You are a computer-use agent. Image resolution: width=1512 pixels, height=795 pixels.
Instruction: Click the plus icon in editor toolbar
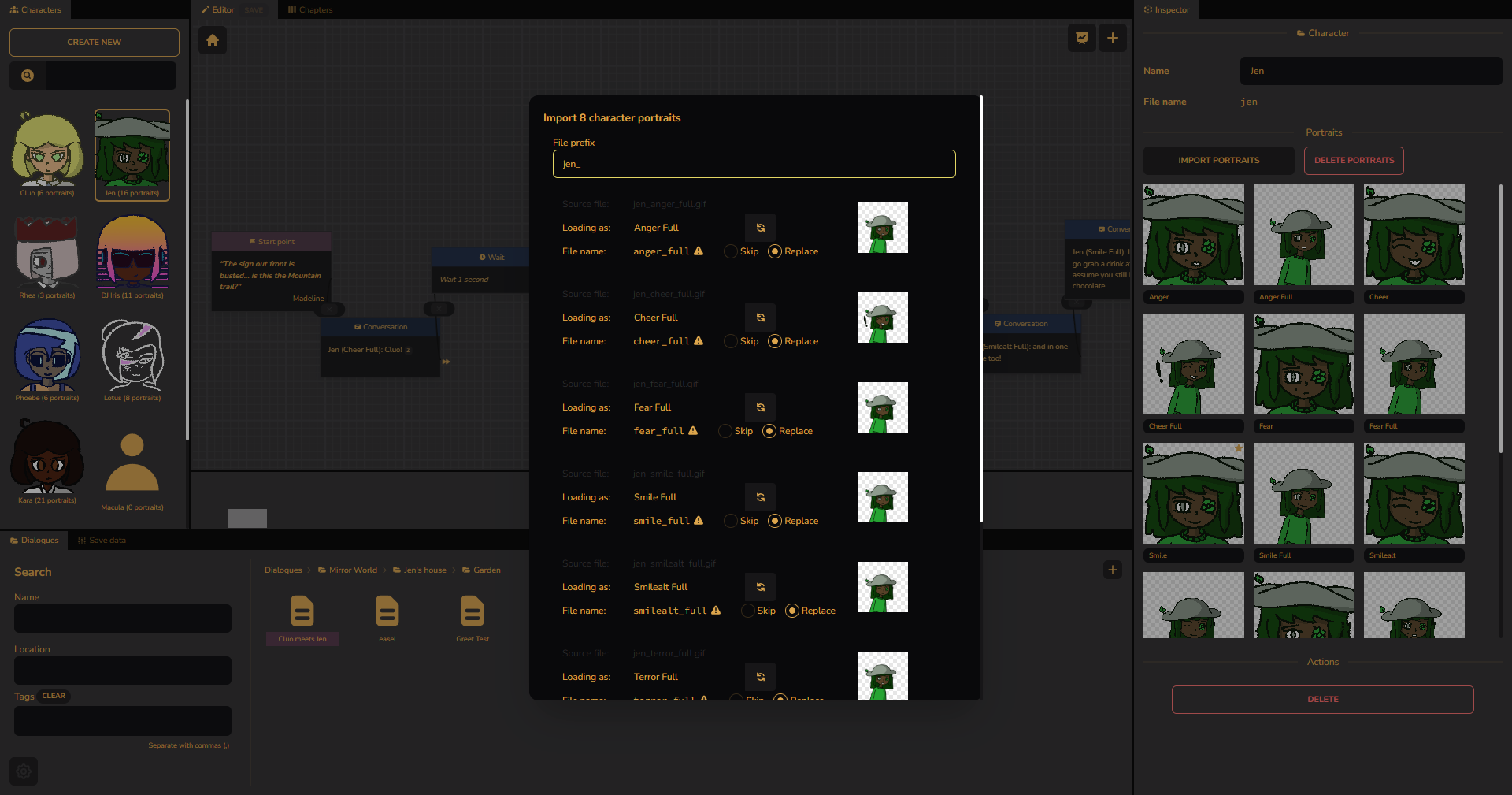[x=1113, y=38]
